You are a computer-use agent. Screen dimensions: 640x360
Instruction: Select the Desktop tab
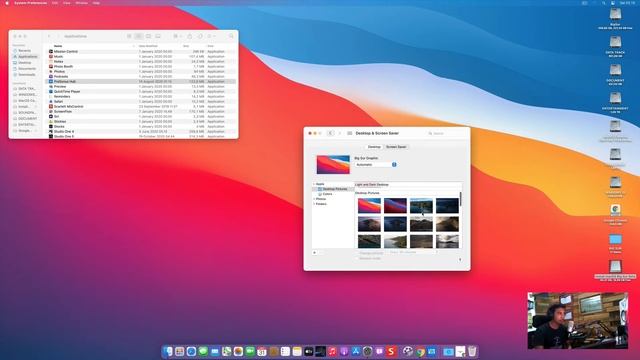click(x=374, y=147)
